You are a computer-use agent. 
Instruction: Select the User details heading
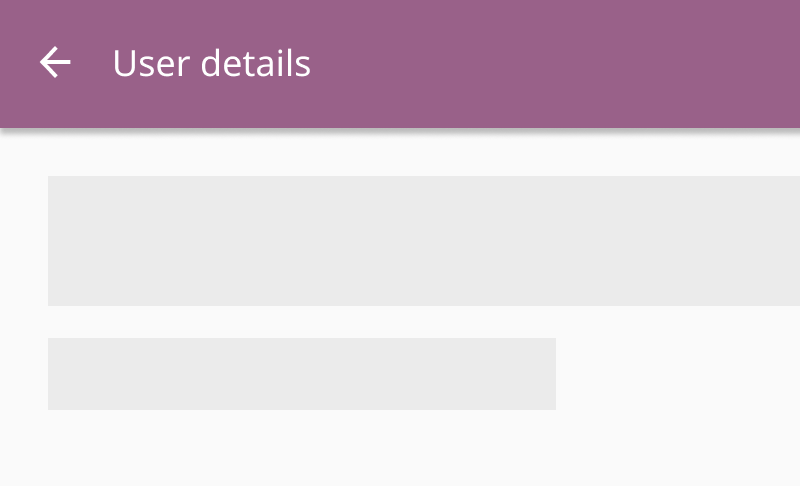[211, 64]
